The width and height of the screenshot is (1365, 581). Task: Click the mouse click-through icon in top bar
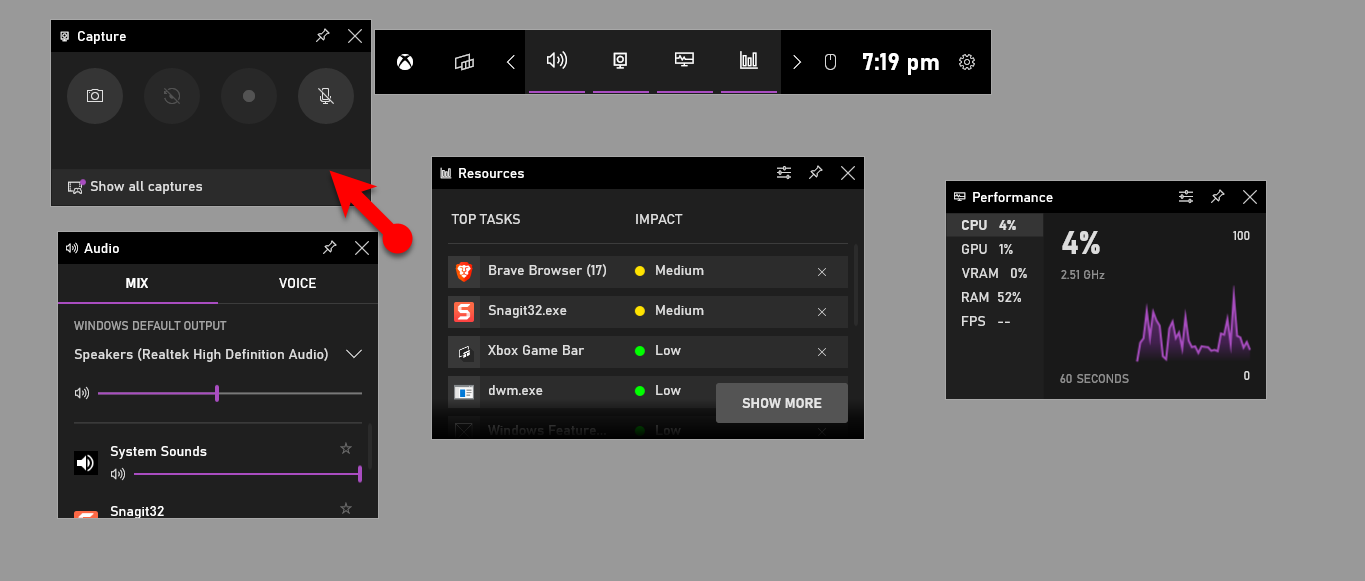click(x=829, y=62)
